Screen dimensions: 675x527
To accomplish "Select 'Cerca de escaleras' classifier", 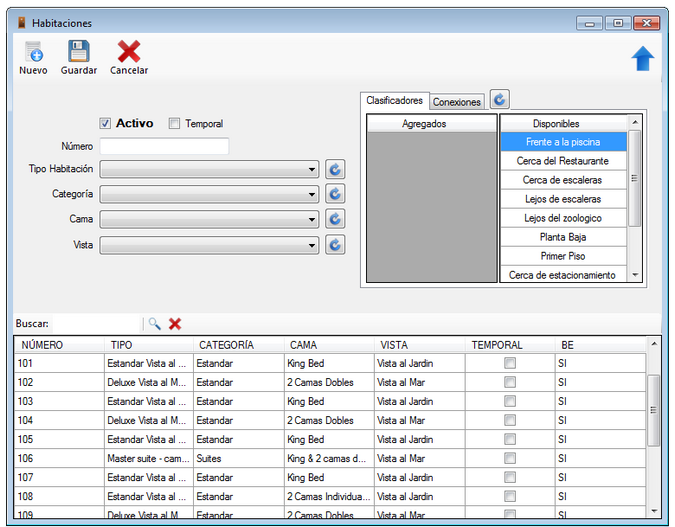I will click(563, 180).
